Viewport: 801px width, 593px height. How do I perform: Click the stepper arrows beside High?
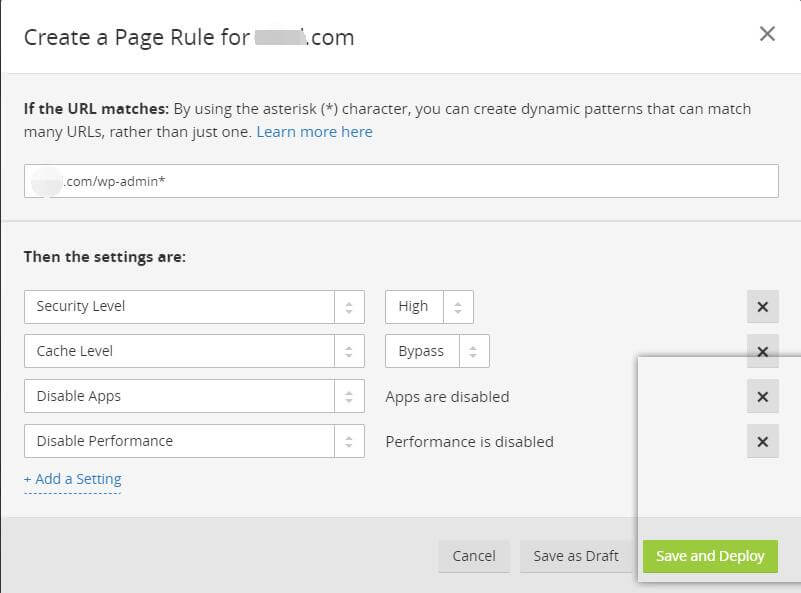point(457,307)
